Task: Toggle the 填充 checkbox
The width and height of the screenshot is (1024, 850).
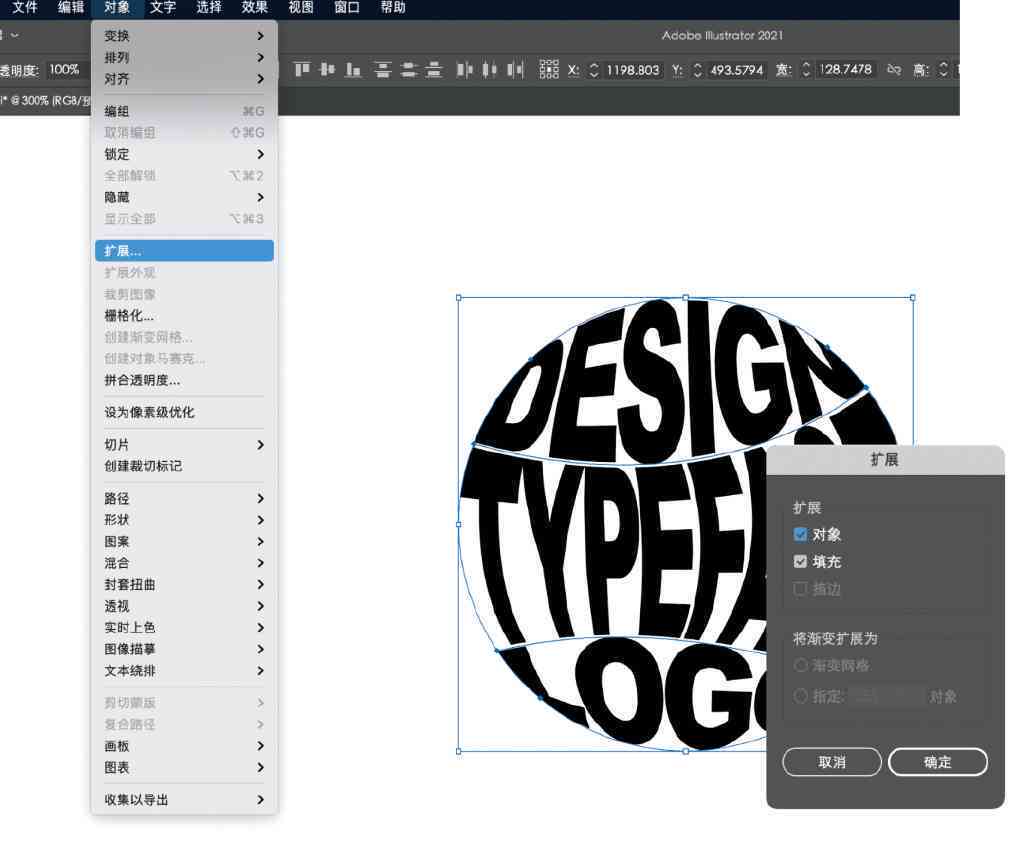Action: pyautogui.click(x=800, y=561)
